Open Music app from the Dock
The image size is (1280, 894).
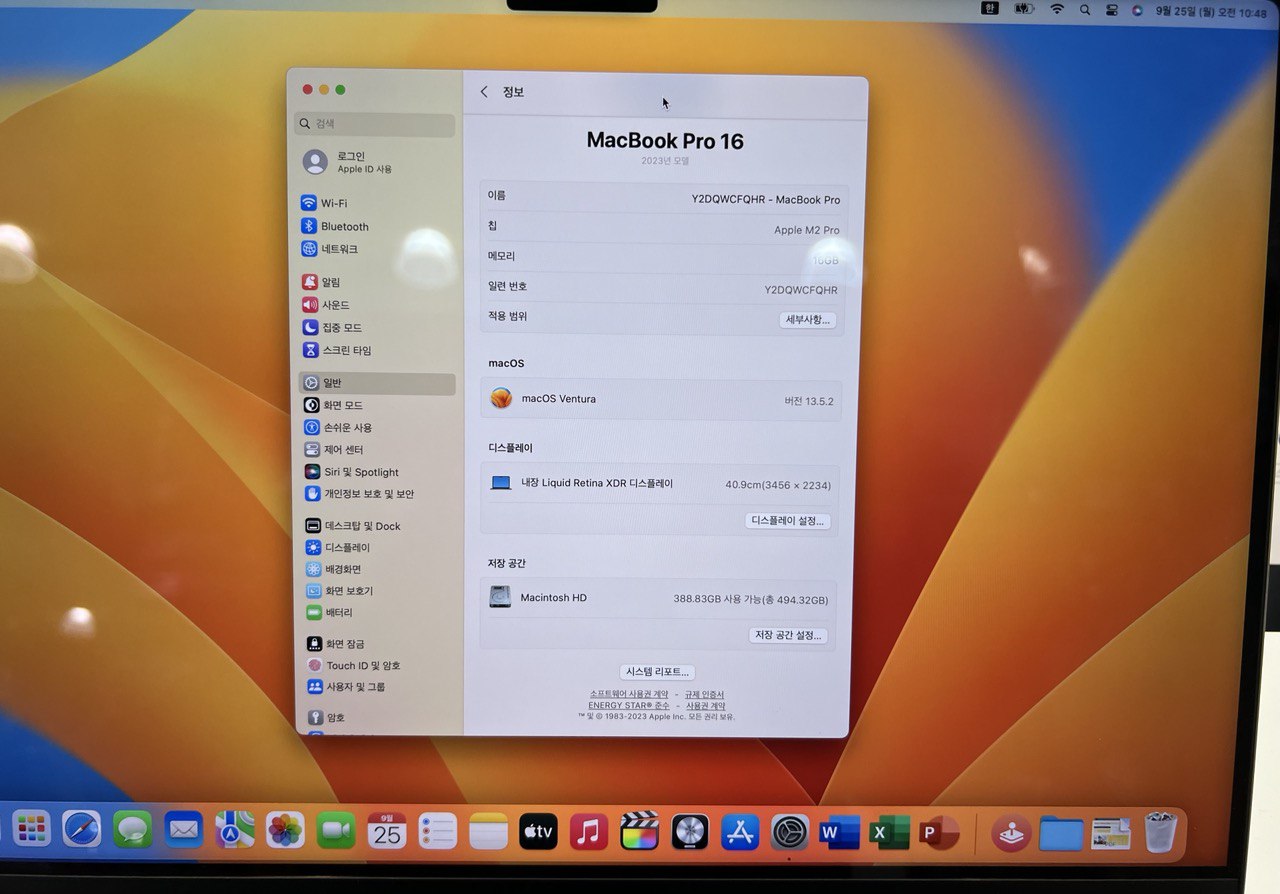click(589, 831)
